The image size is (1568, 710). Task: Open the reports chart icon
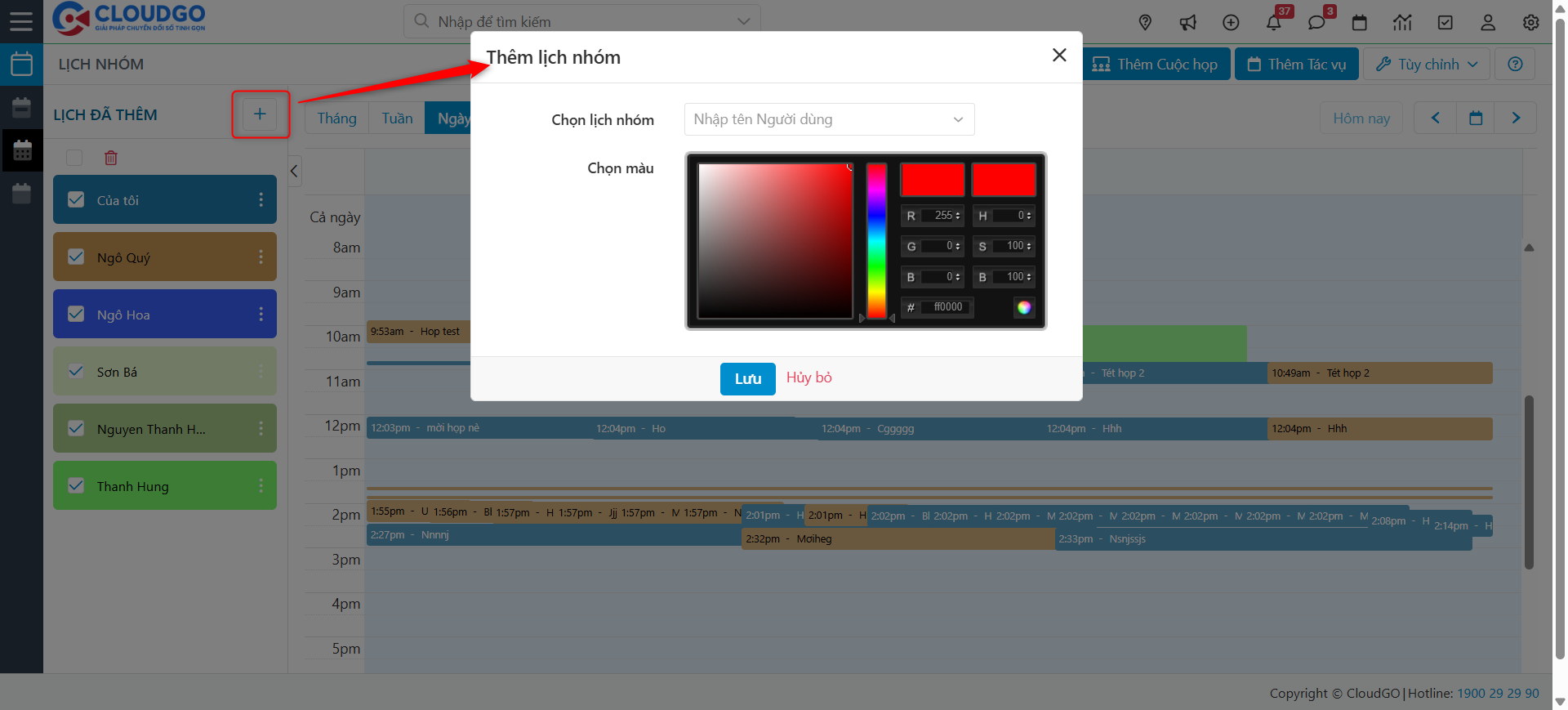point(1402,22)
